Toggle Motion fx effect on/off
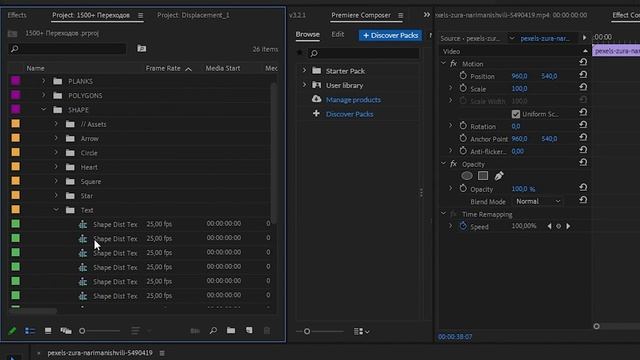Screen dimensions: 640x360 453,64
